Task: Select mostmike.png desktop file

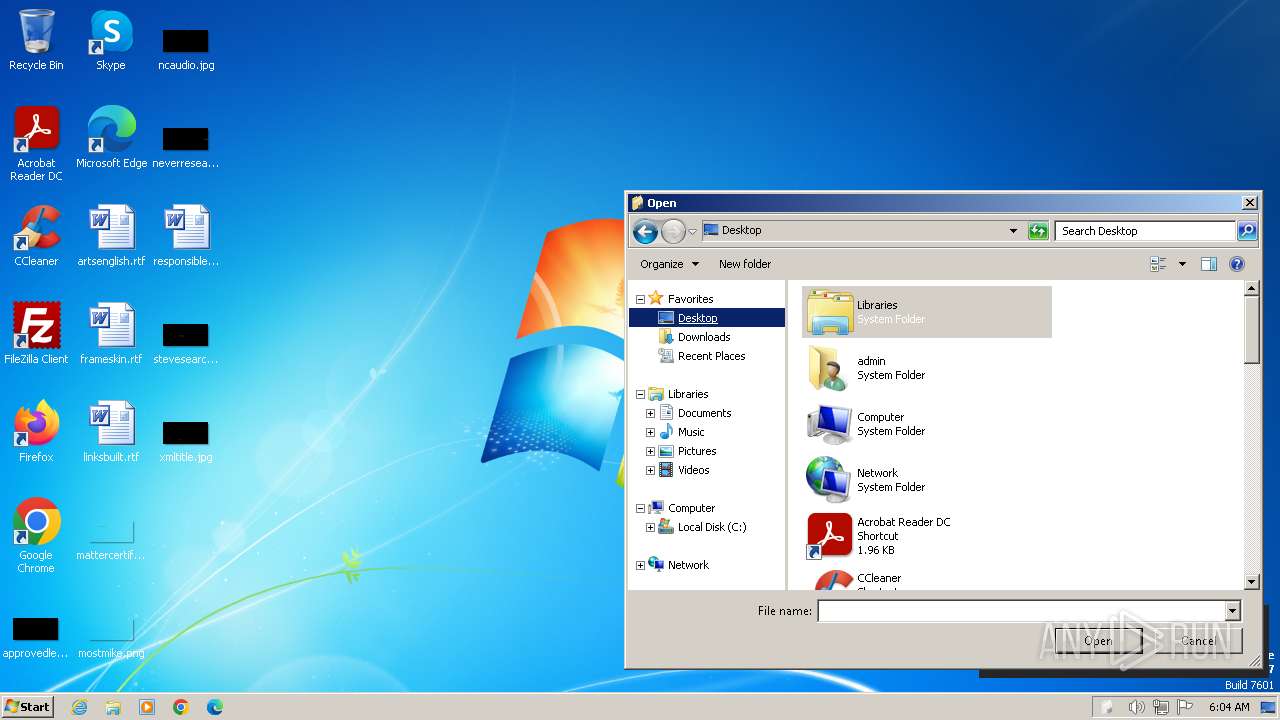Action: tap(111, 638)
